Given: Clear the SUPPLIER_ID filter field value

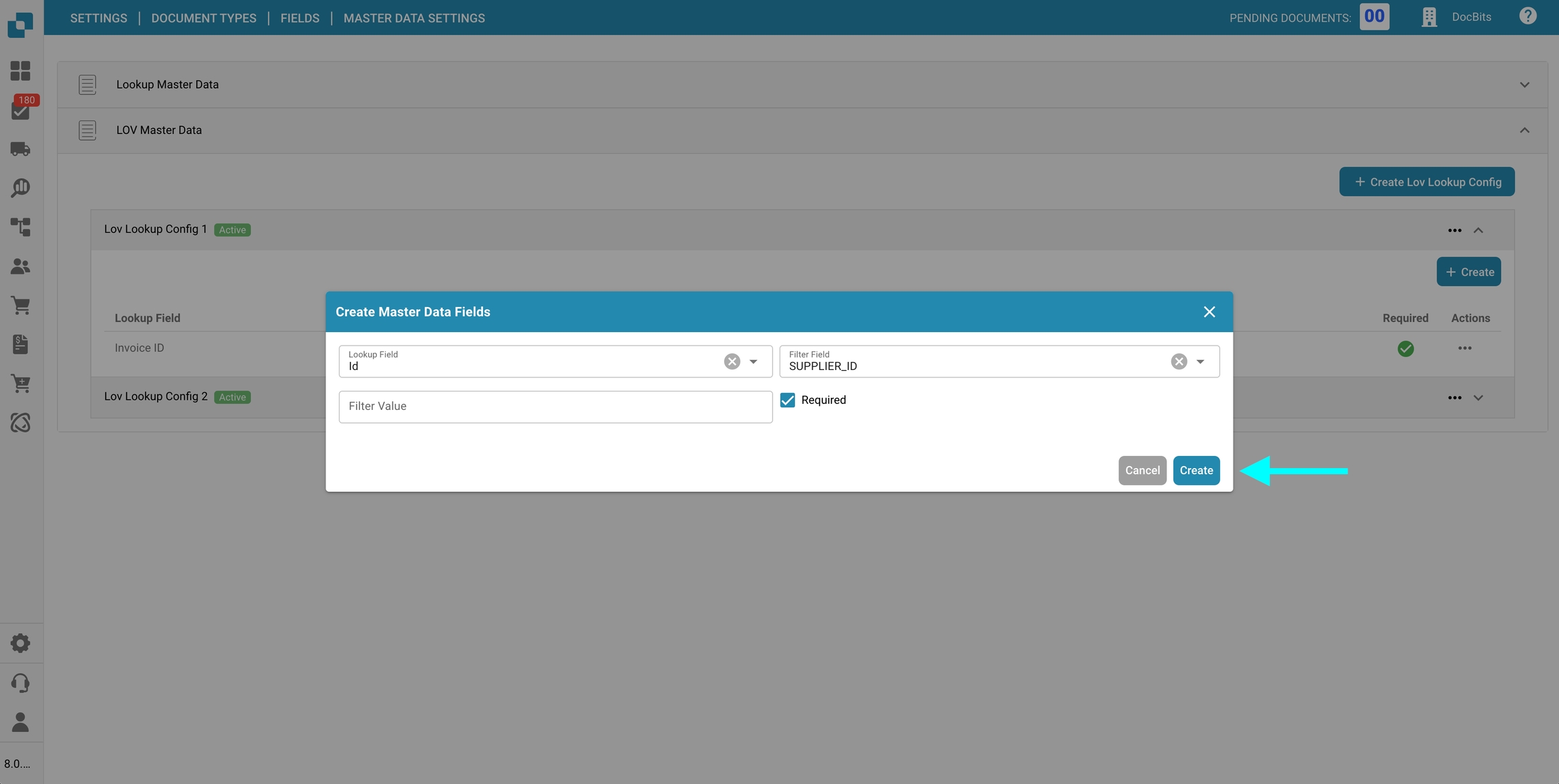Looking at the screenshot, I should point(1179,361).
